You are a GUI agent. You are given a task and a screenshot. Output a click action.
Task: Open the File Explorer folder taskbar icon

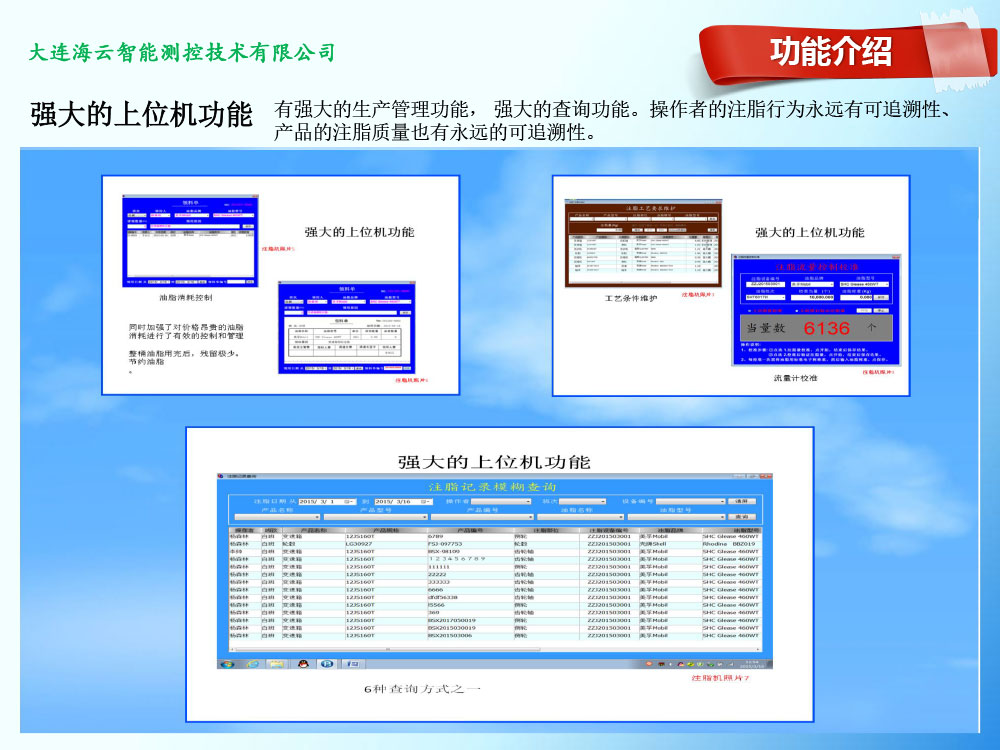tap(275, 664)
